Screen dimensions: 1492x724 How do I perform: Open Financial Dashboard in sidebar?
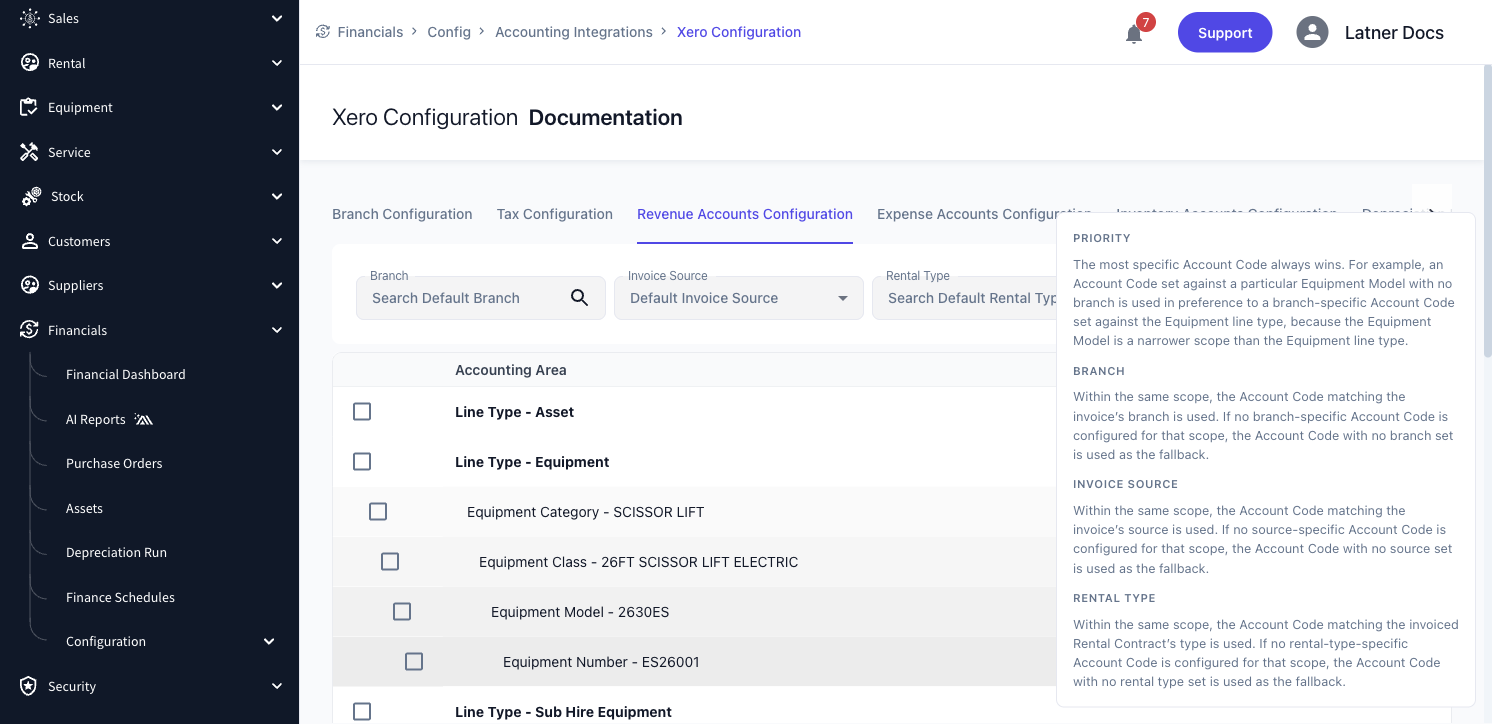(x=126, y=374)
